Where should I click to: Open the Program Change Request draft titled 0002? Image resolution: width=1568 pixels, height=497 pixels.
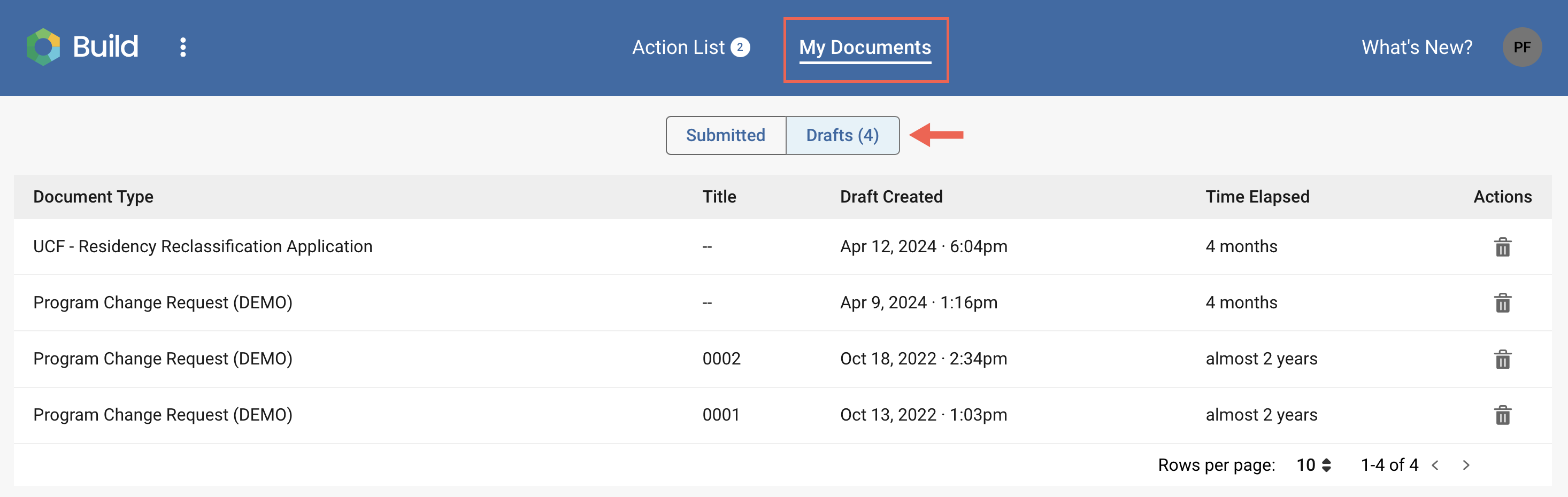click(163, 359)
